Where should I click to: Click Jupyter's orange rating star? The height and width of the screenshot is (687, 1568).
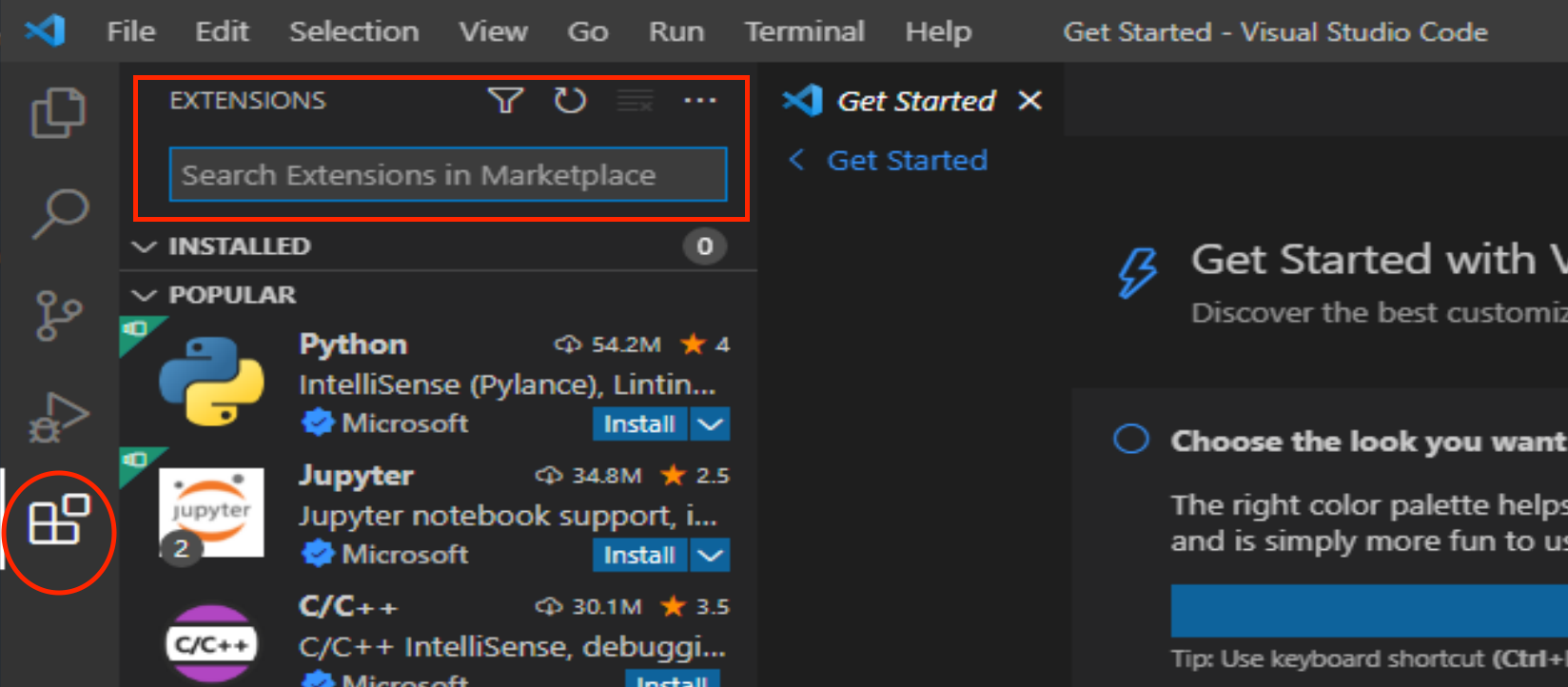(x=673, y=475)
